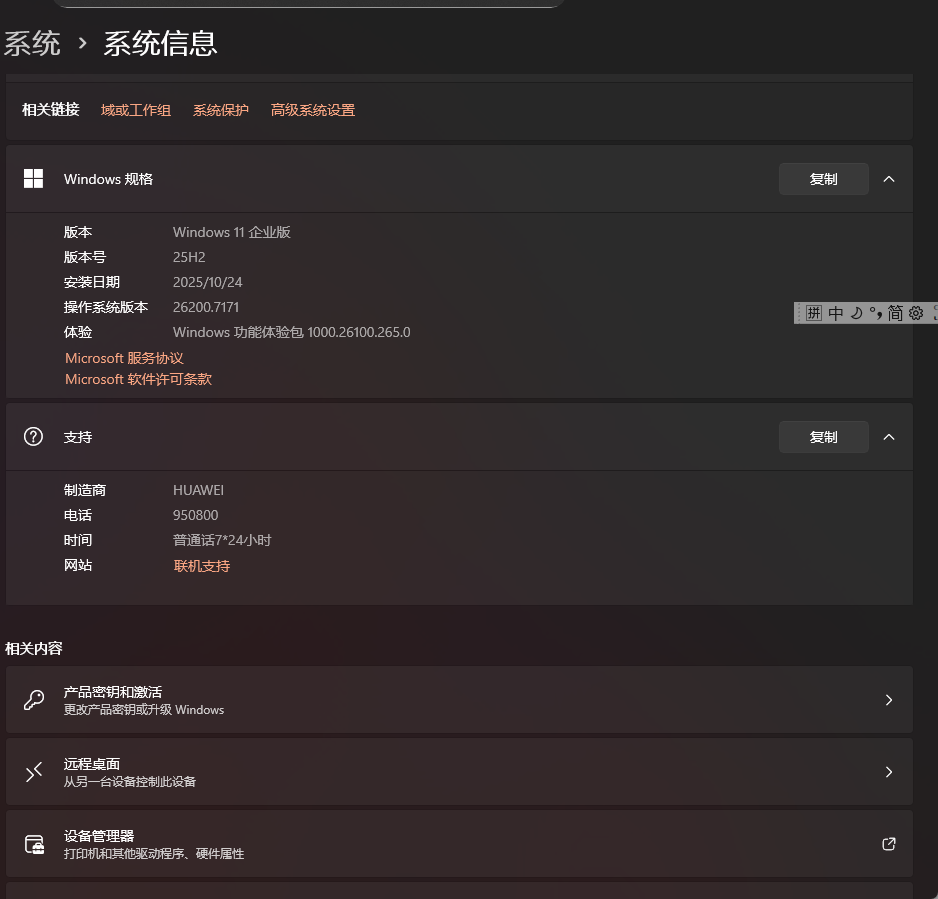Image resolution: width=938 pixels, height=899 pixels.
Task: Click the 支持 section heading
Action: tap(78, 437)
